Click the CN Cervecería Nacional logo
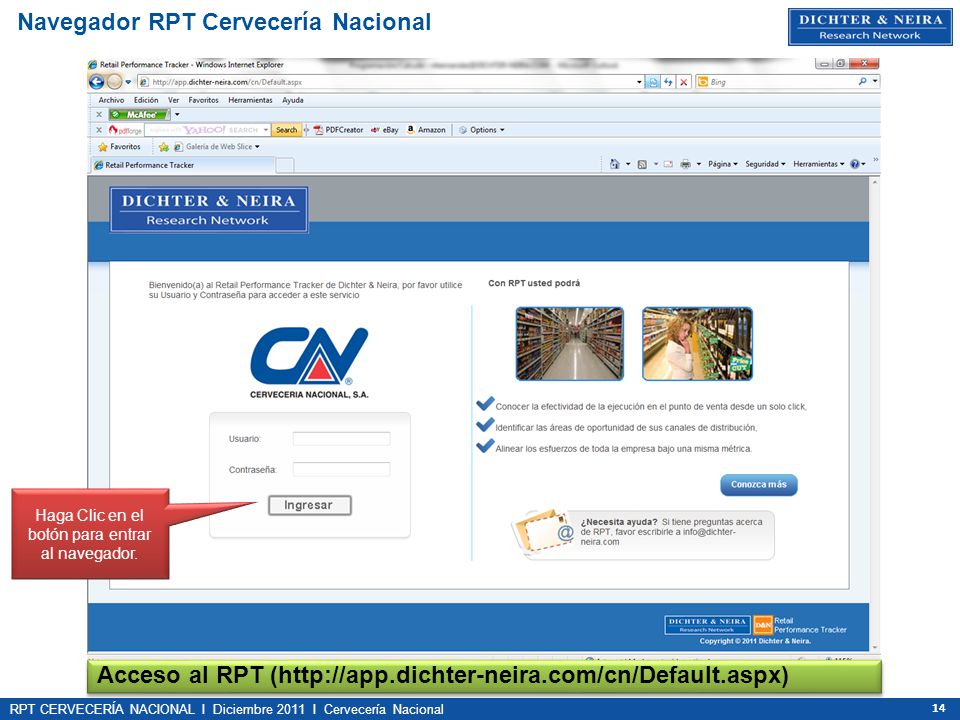Viewport: 960px width, 720px height. (x=309, y=363)
